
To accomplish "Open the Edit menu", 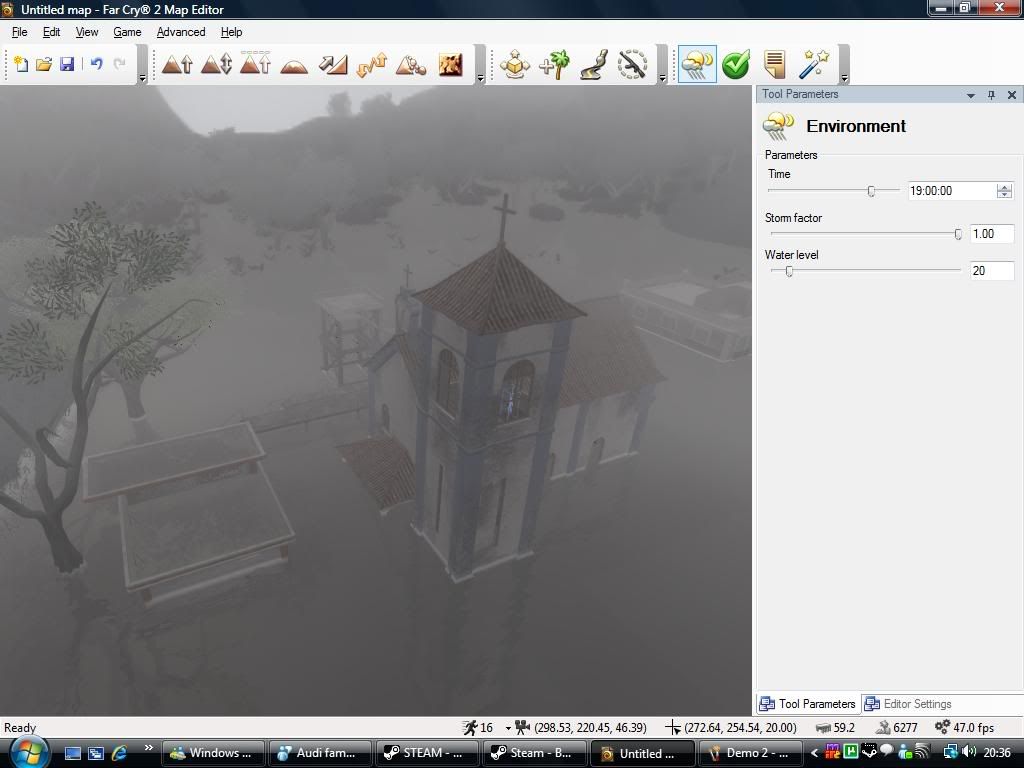I will coord(52,32).
